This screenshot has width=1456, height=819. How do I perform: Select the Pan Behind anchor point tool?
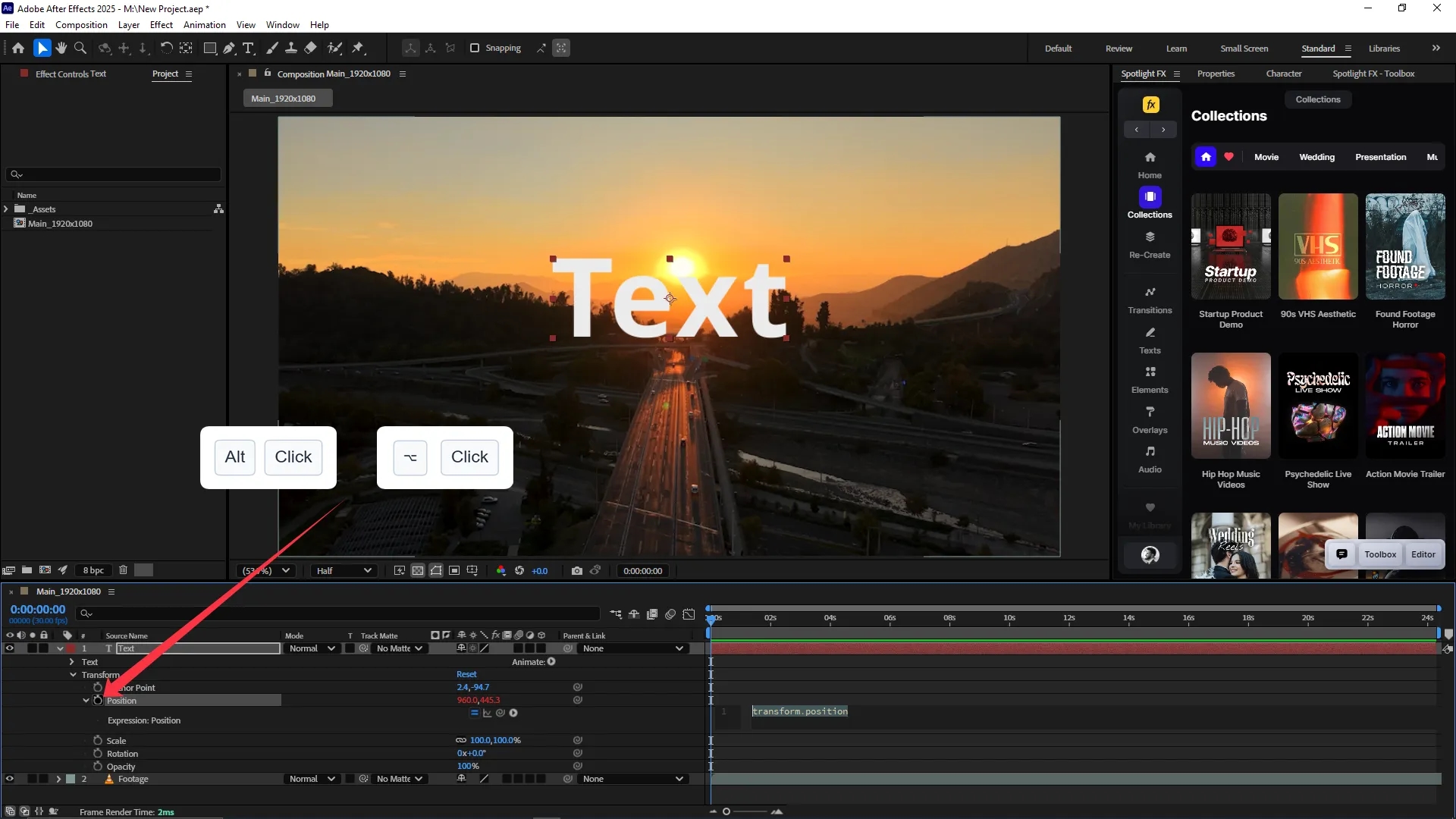coord(186,48)
